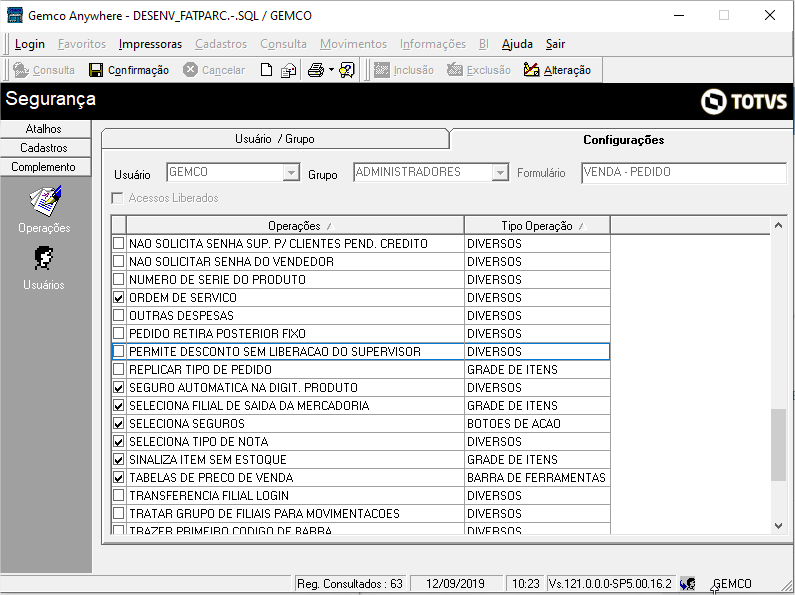The height and width of the screenshot is (595, 795).
Task: Click BARRA DE FERRAMENTAS type cell
Action: pyautogui.click(x=537, y=477)
